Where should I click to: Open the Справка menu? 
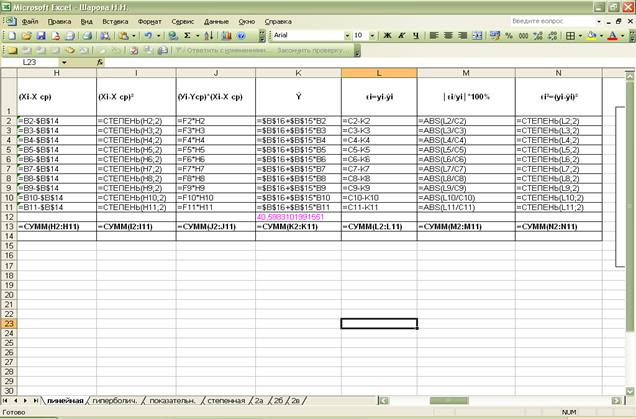[x=278, y=21]
